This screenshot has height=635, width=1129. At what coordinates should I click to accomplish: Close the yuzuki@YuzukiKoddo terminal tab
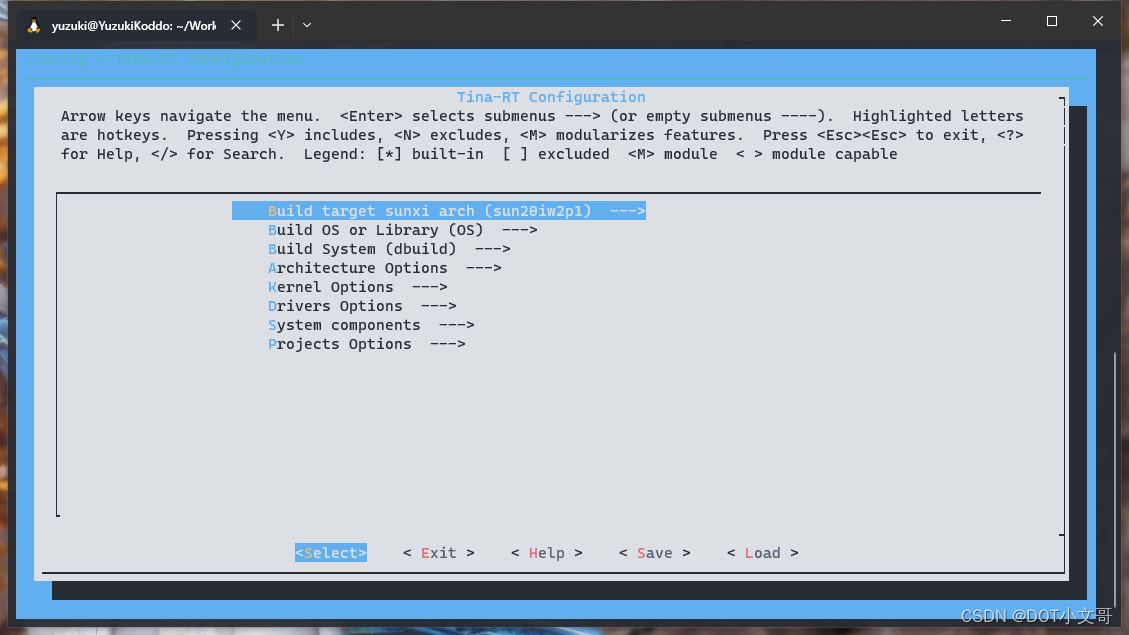(235, 25)
